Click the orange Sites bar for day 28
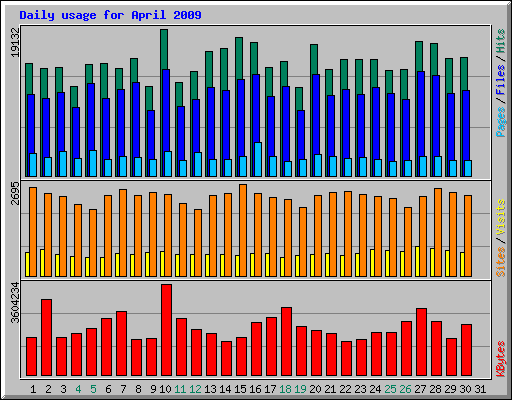512x400 pixels. coord(438,232)
